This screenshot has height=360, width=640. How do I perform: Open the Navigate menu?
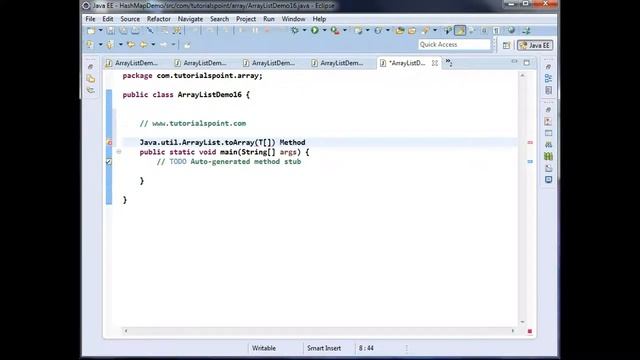click(190, 19)
